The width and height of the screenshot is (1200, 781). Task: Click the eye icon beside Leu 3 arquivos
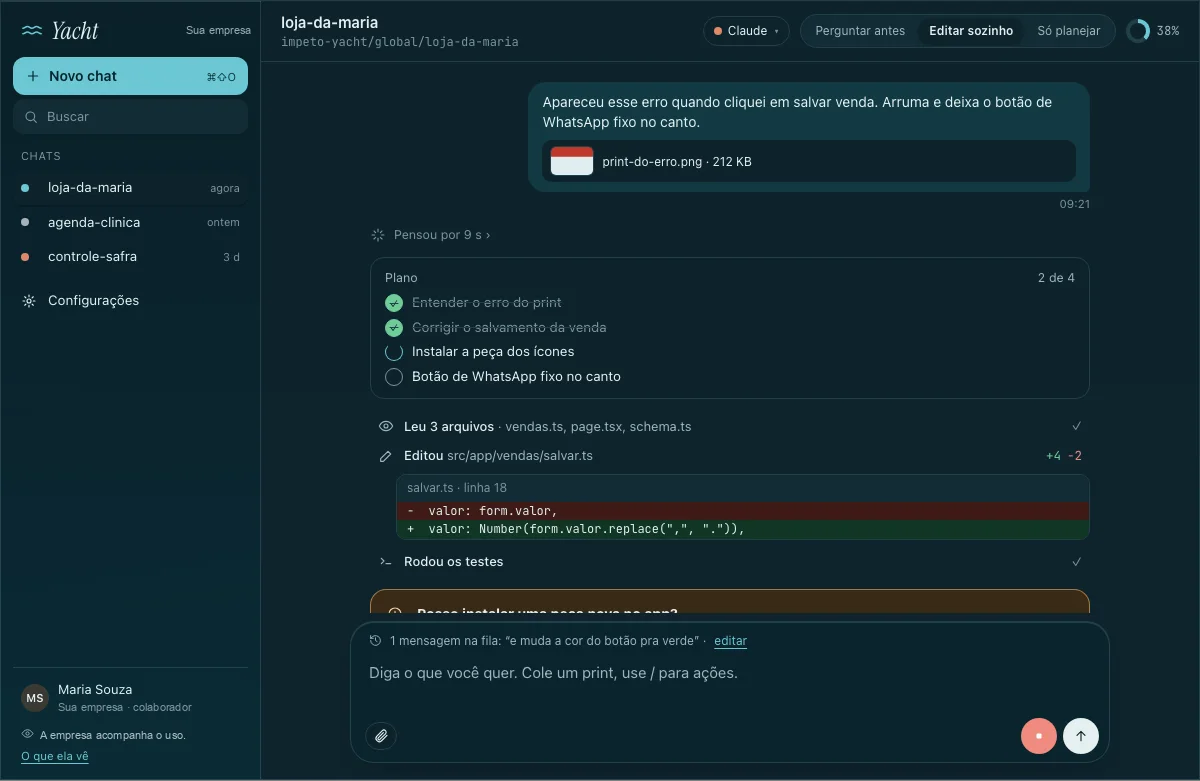point(386,427)
